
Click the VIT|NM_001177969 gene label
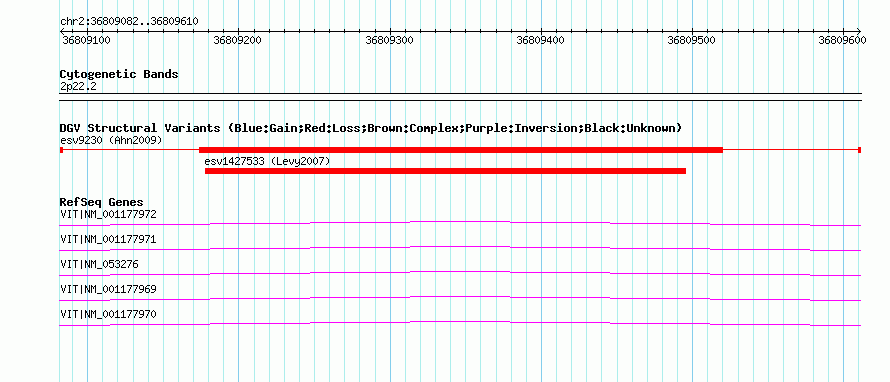(x=108, y=289)
